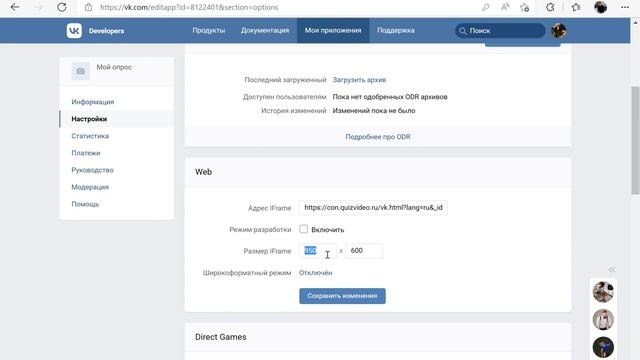Click the Сохранить изменения button
The image size is (640, 360).
[342, 296]
